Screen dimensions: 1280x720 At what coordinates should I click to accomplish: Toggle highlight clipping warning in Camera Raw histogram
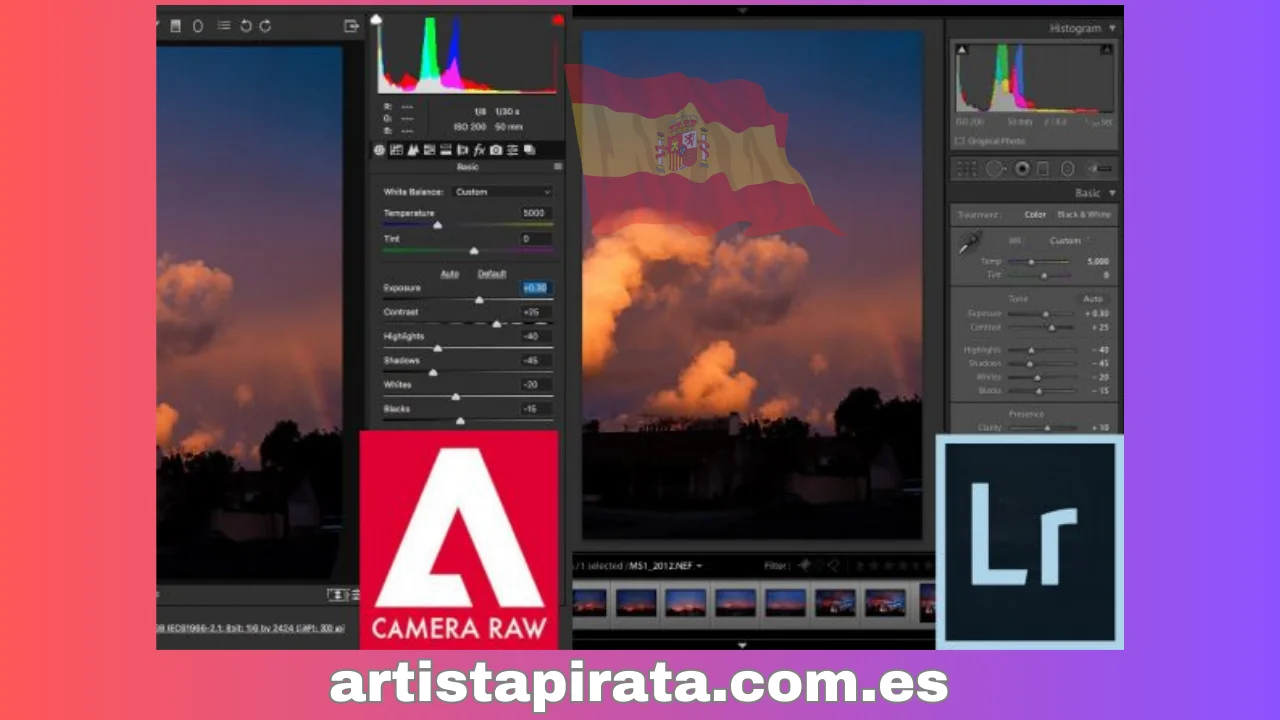tap(557, 19)
